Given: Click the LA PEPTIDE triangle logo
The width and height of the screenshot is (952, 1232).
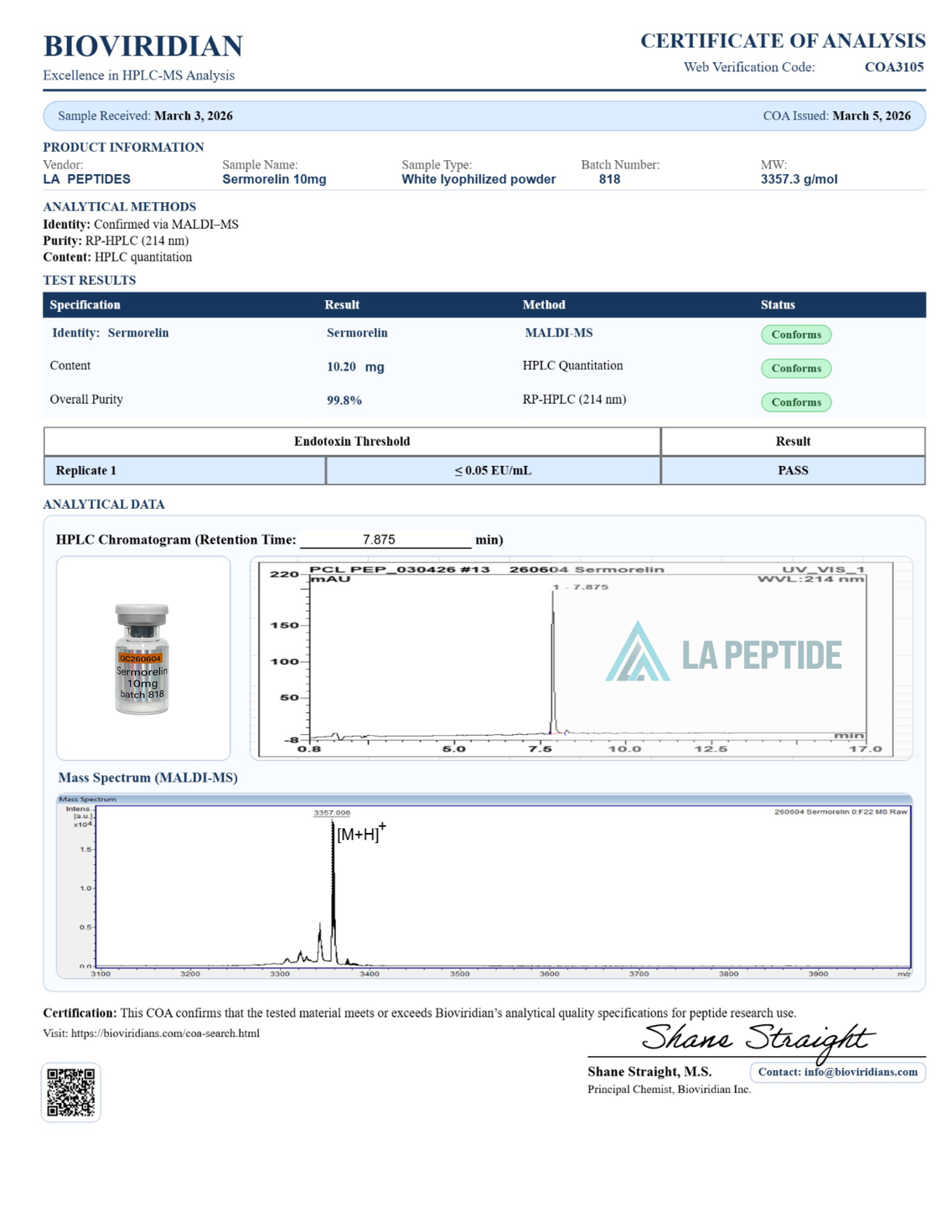Looking at the screenshot, I should pyautogui.click(x=638, y=651).
